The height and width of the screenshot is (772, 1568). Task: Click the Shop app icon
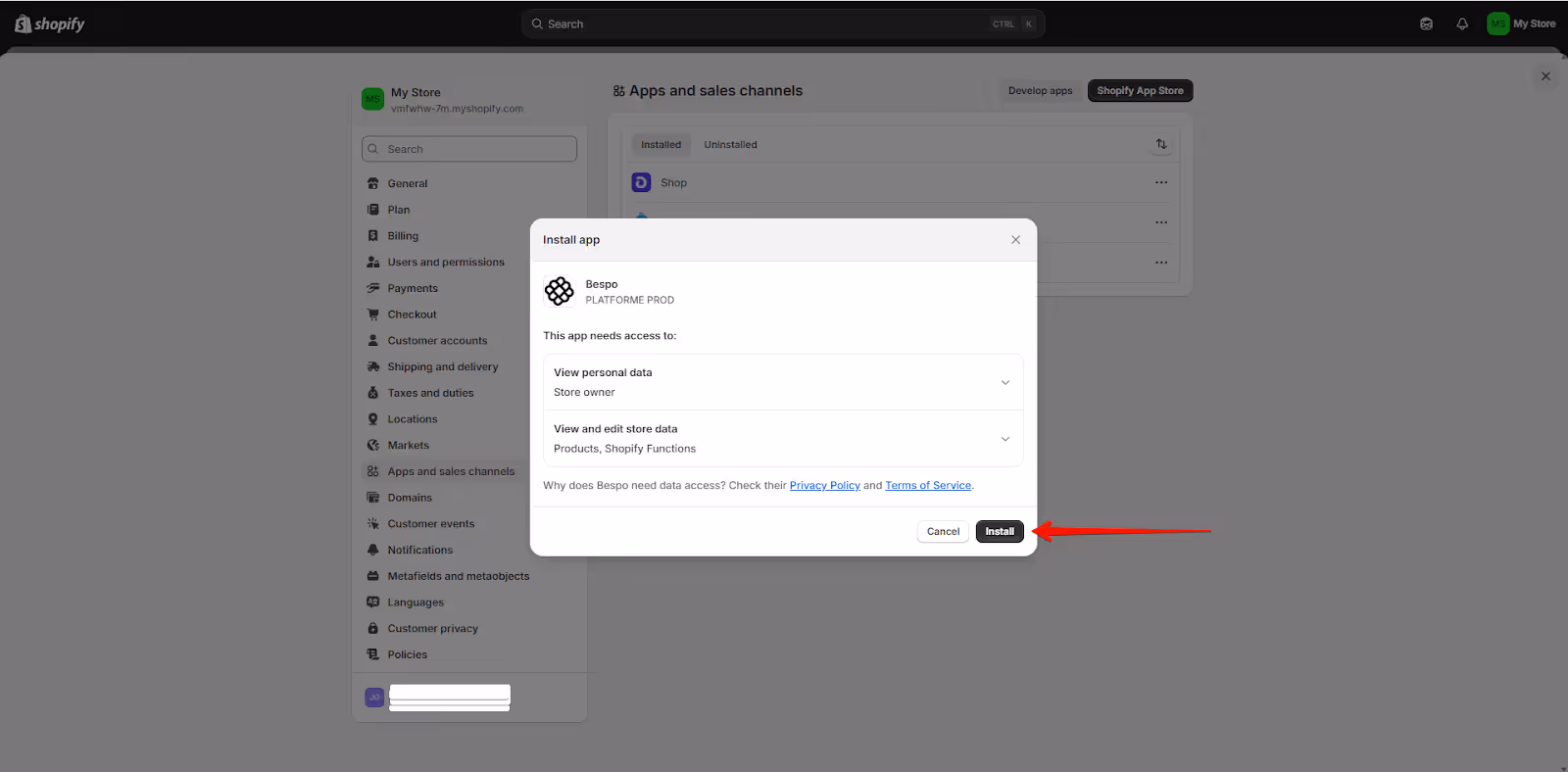pyautogui.click(x=641, y=182)
